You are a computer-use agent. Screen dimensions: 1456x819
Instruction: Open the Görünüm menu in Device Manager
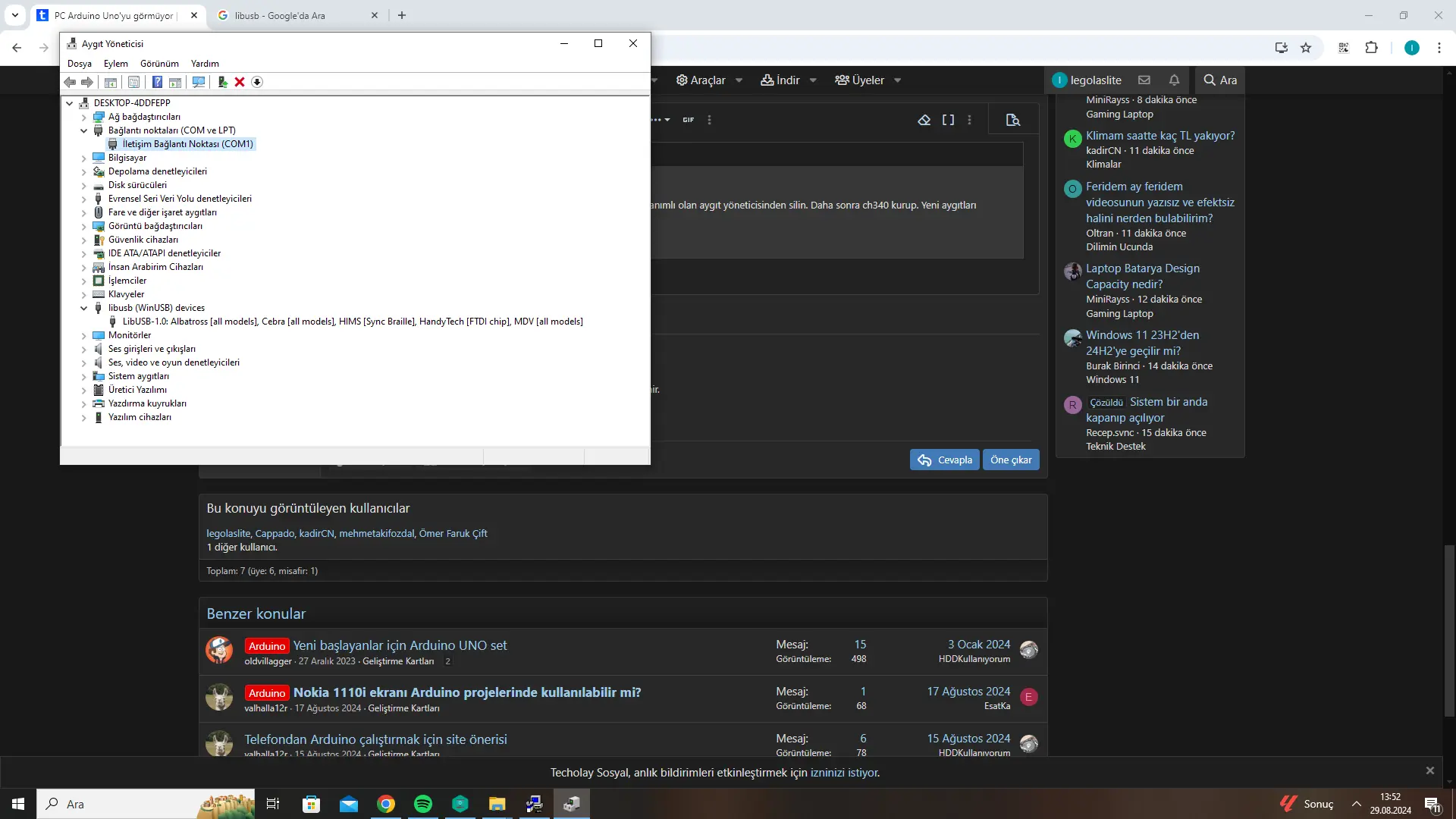tap(159, 64)
